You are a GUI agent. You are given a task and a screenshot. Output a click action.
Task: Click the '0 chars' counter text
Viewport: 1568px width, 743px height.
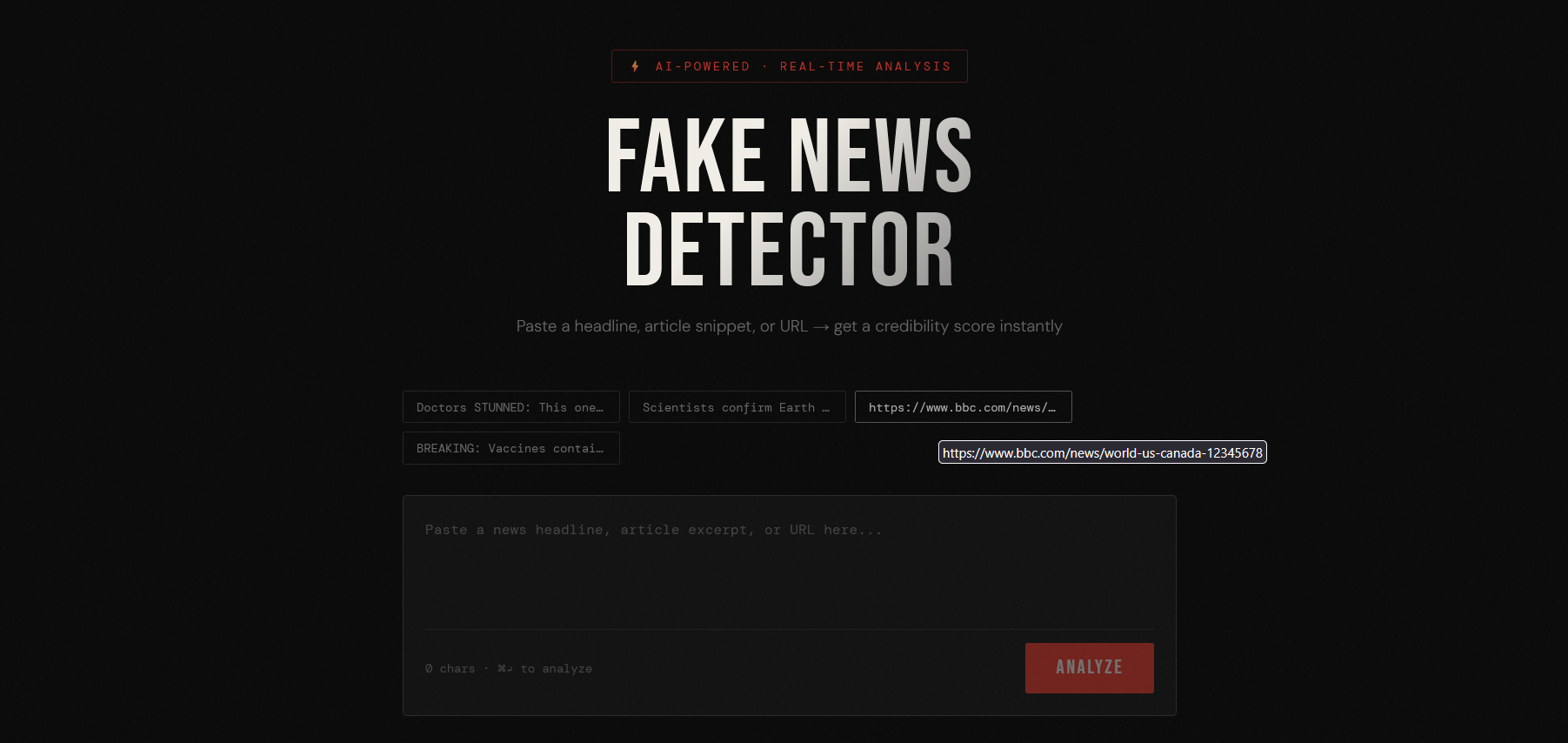click(x=450, y=669)
